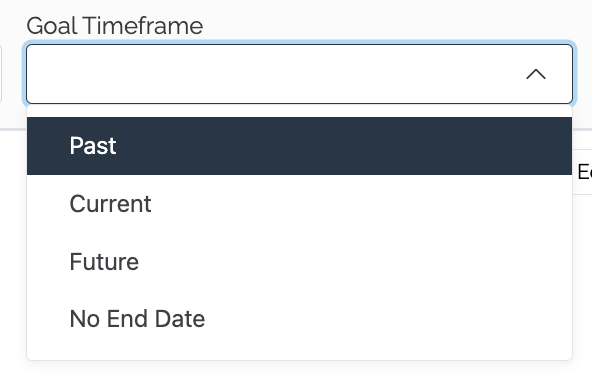Image resolution: width=592 pixels, height=388 pixels.
Task: Choose Current from the timeframe list
Action: tap(299, 204)
